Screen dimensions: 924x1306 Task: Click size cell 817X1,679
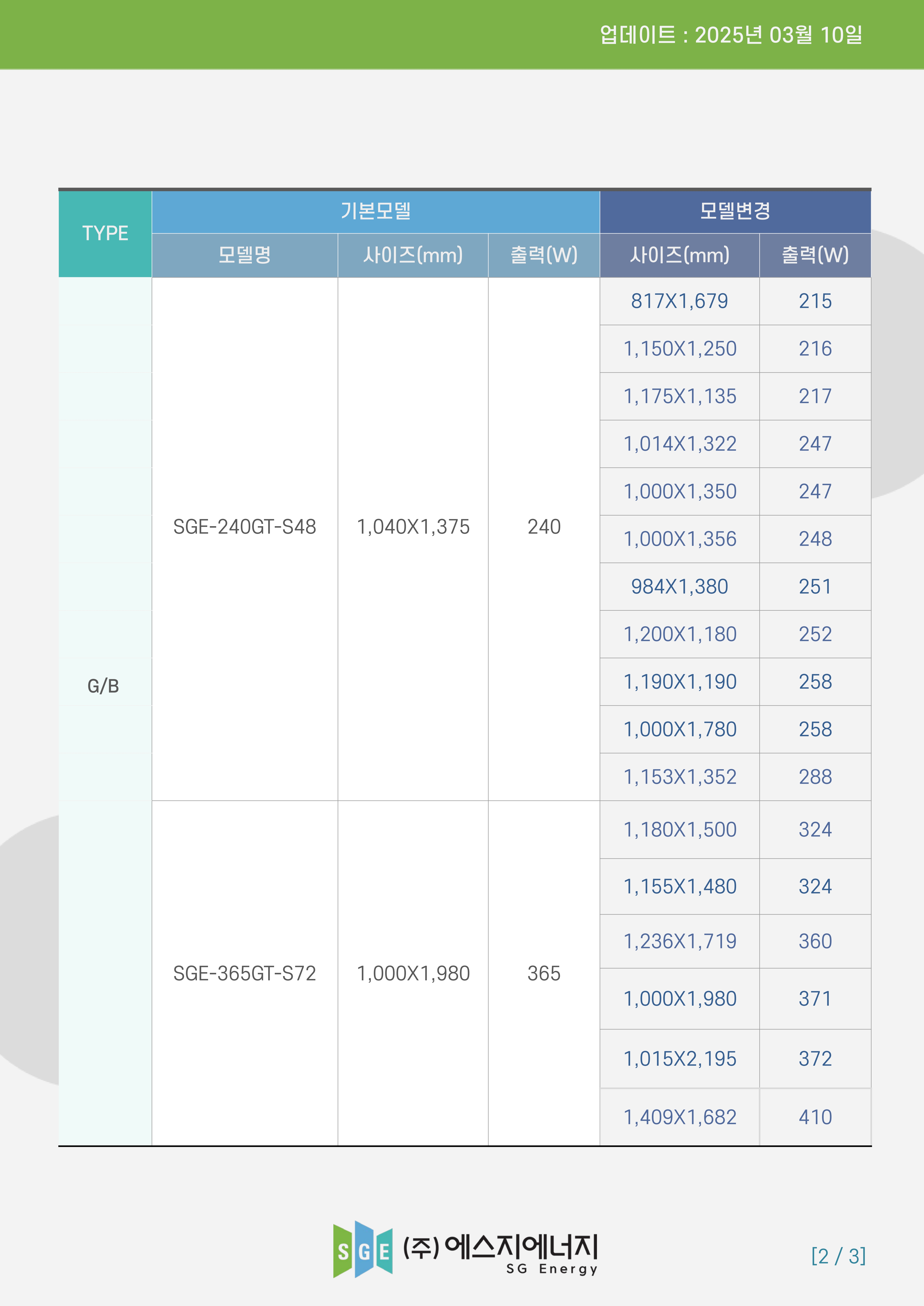point(679,301)
